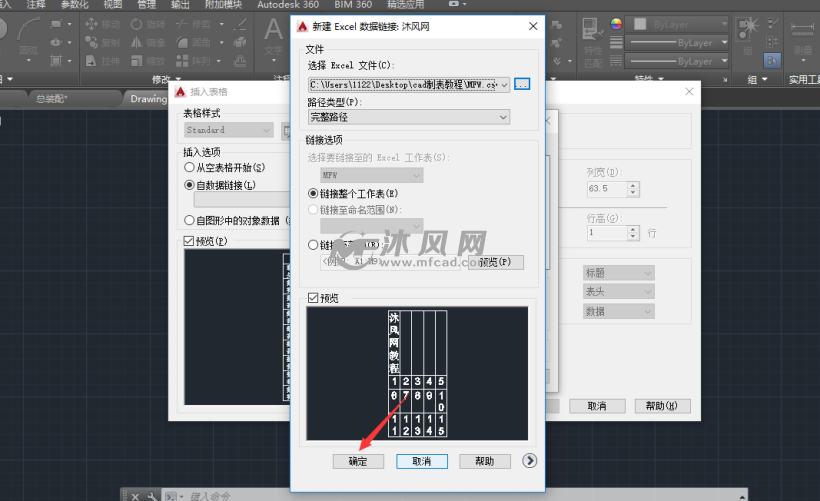Toggle 预览 checkbox in Excel data link dialog

pos(313,298)
